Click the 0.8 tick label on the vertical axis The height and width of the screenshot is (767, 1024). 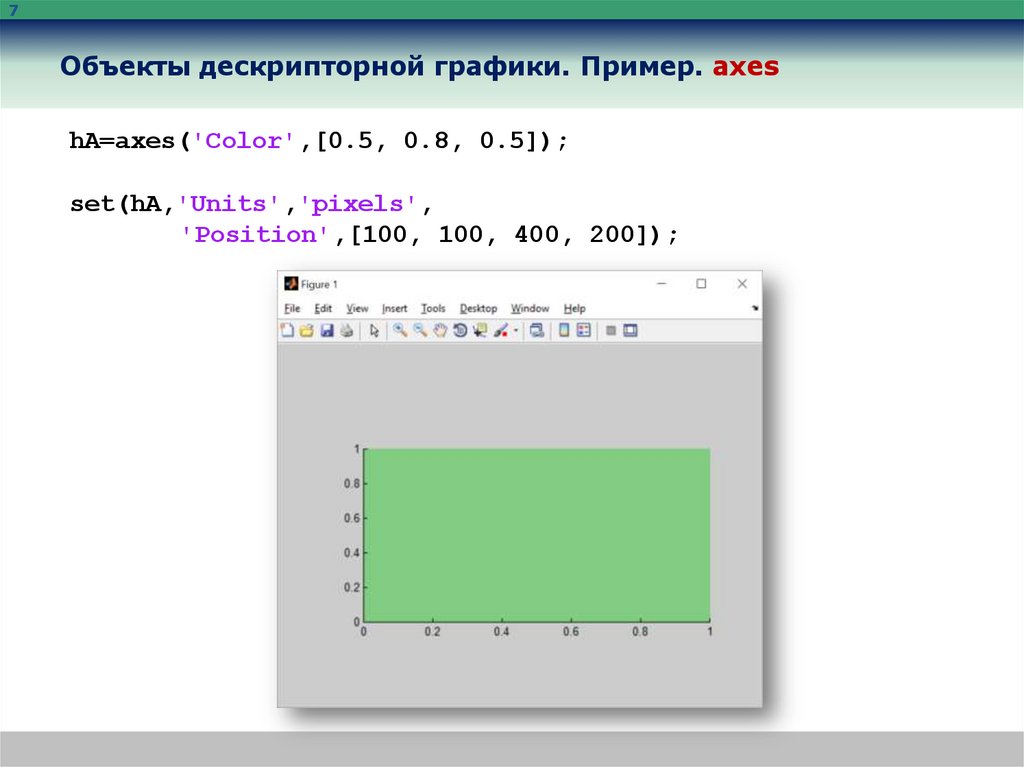coord(351,483)
